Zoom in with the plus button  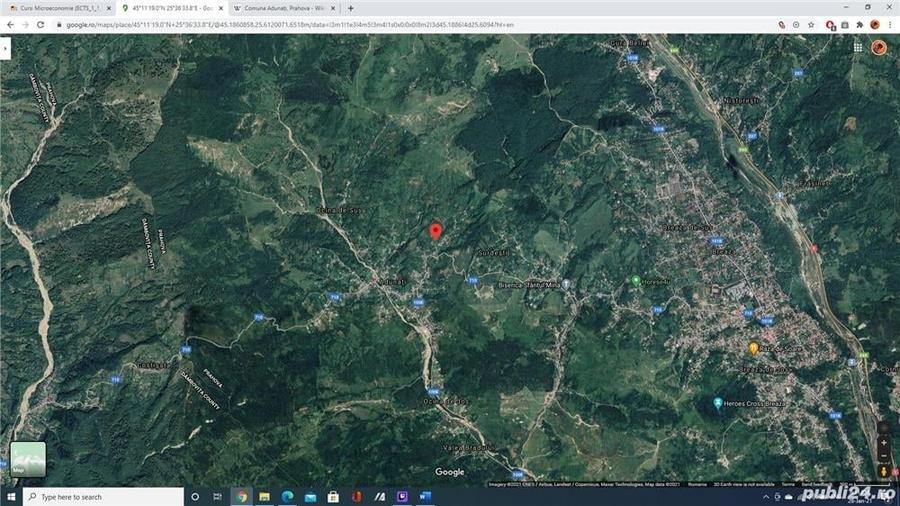point(884,442)
